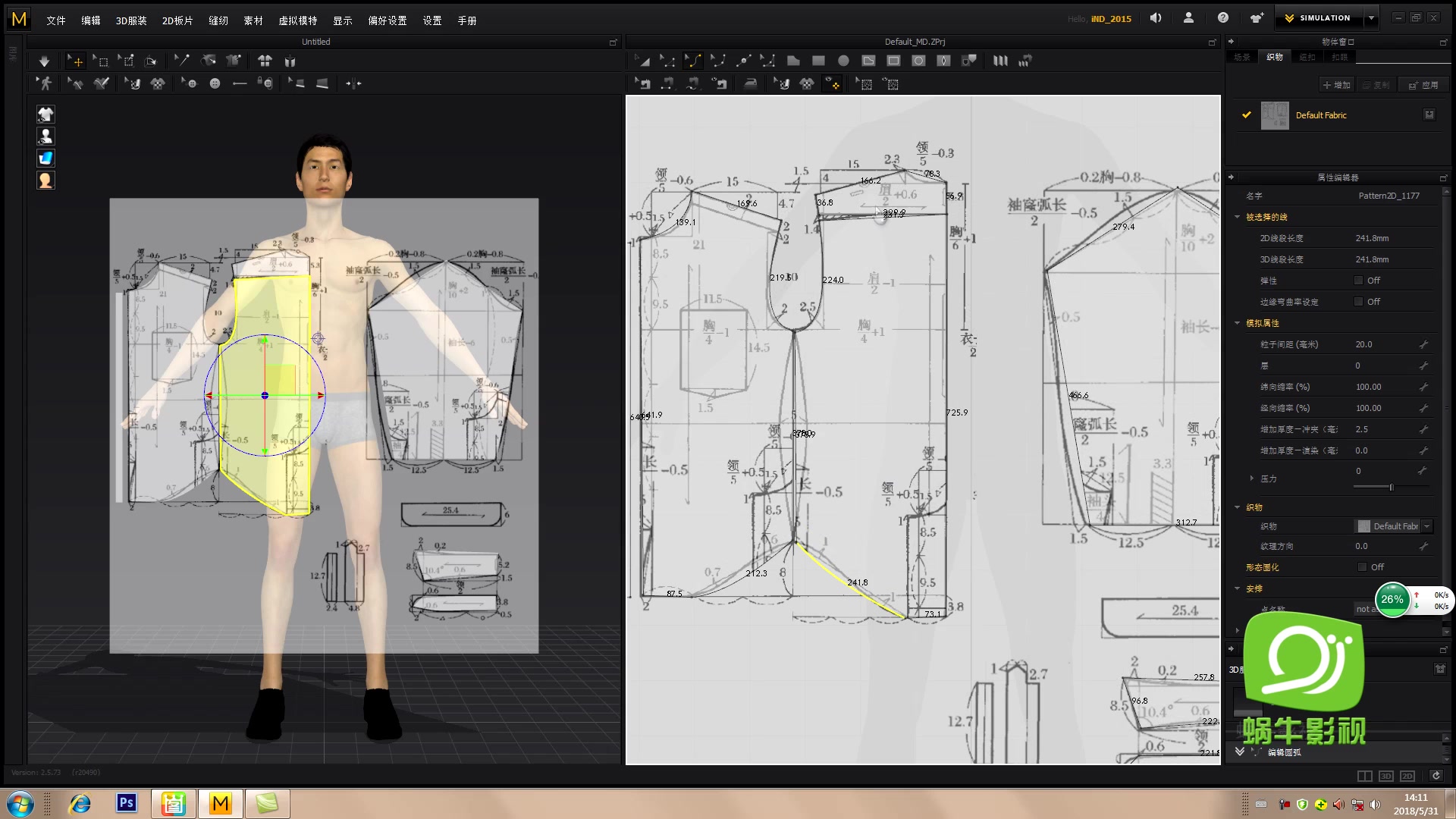
Task: Activate the Edit Curvature tool in the 2D window
Action: [694, 61]
